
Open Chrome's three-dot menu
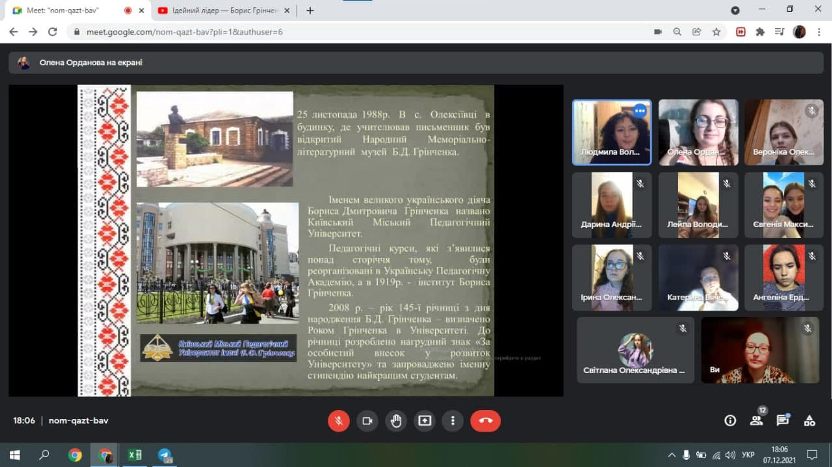pos(819,31)
